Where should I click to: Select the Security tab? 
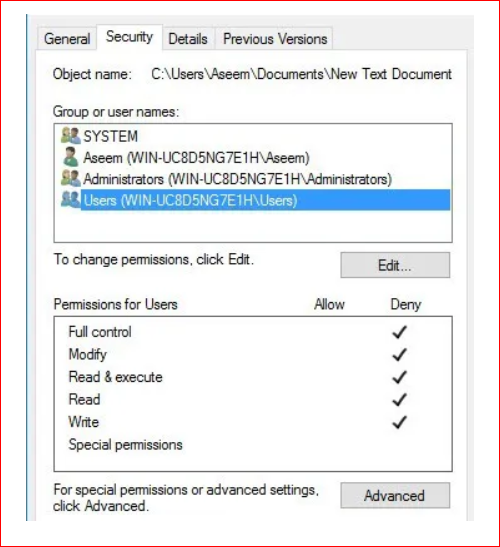(129, 37)
